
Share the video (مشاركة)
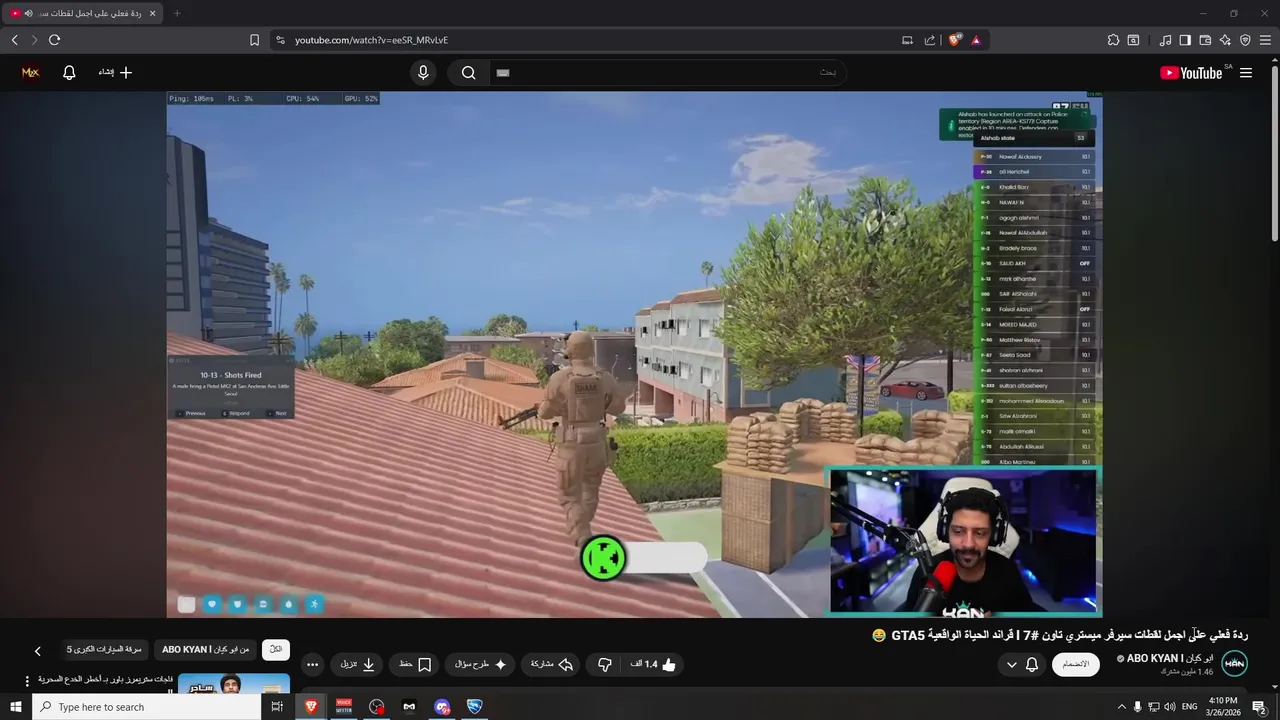[551, 664]
